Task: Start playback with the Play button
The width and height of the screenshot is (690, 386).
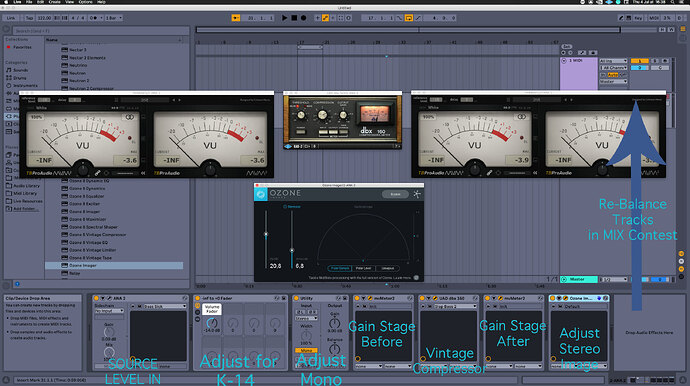Action: [x=284, y=18]
